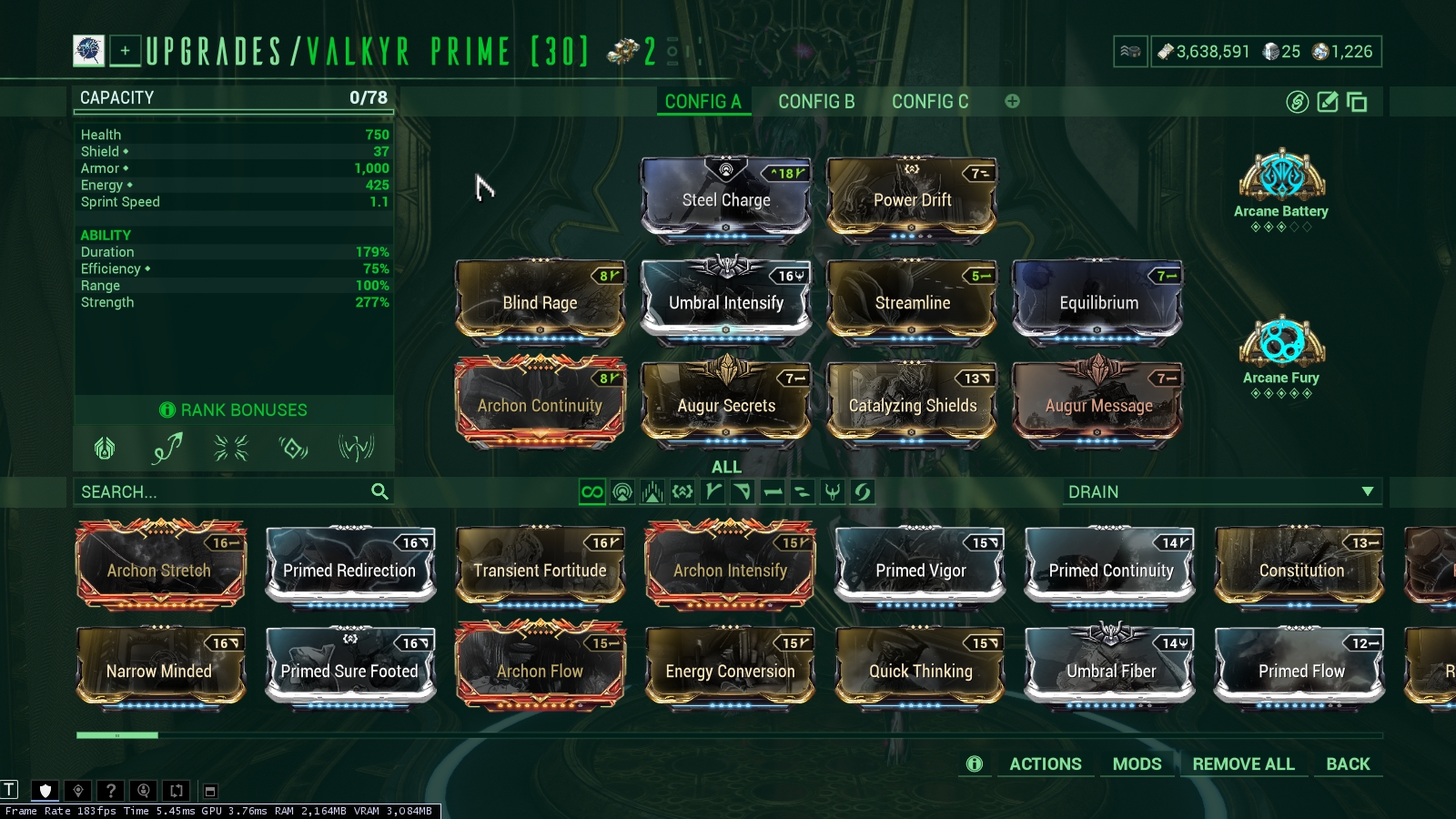
Task: Open the Arcane Fury slot
Action: point(1281,357)
